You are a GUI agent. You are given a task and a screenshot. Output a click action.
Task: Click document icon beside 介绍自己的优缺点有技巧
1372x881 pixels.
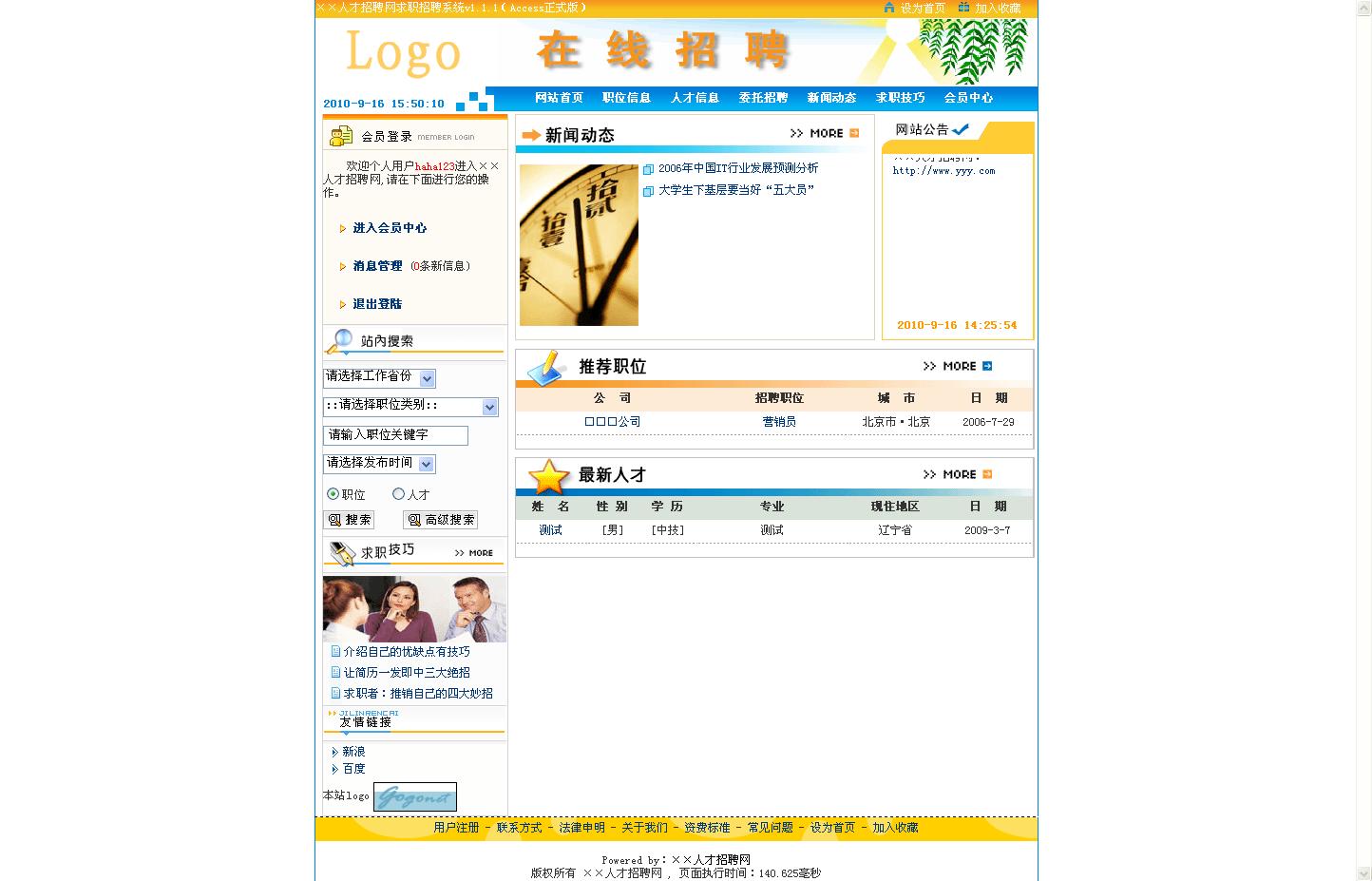point(335,652)
